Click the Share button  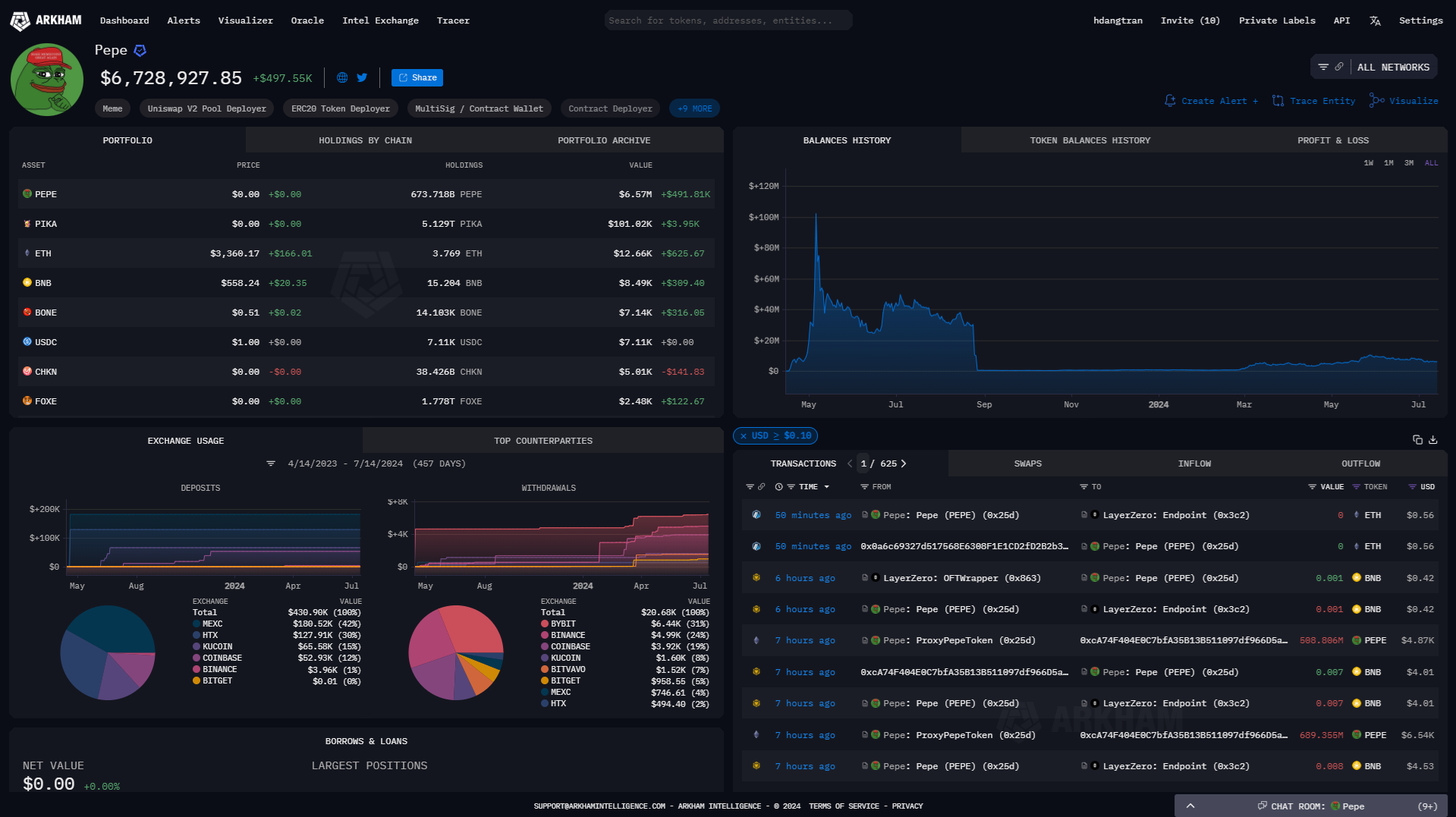(x=417, y=77)
